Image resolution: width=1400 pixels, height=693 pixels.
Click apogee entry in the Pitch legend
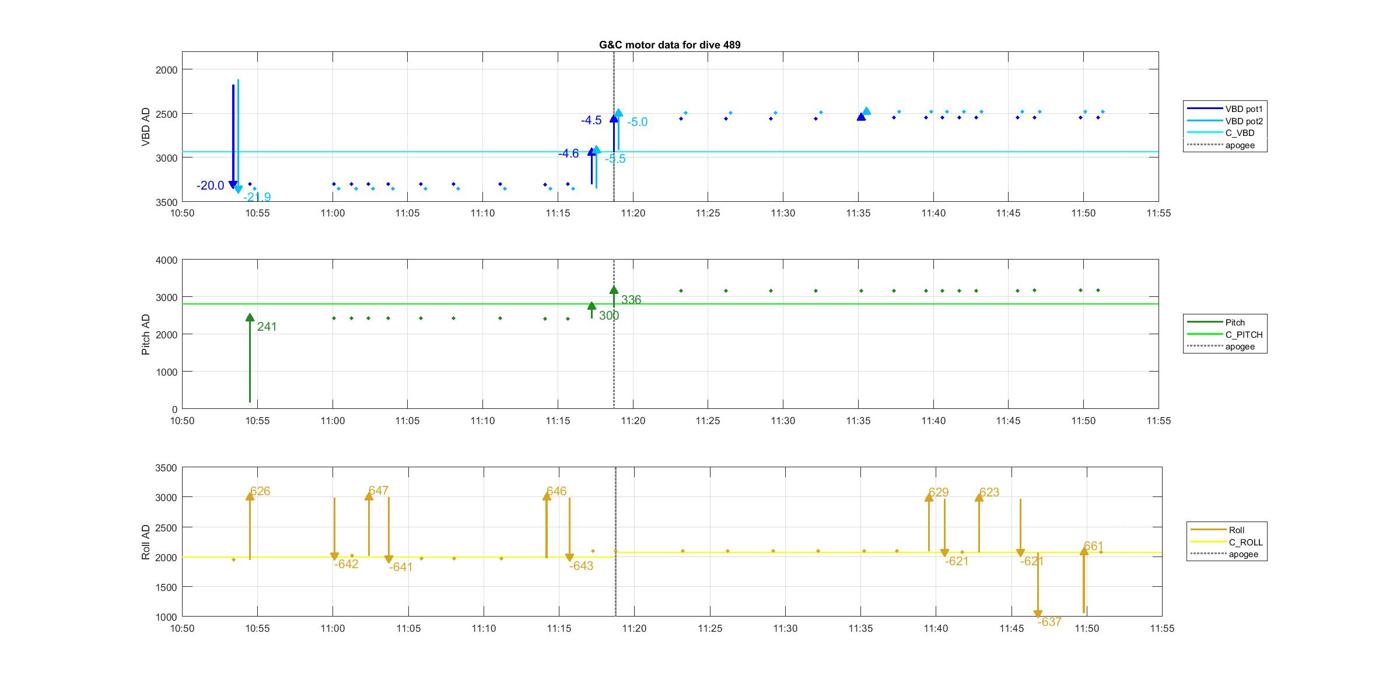(1220, 346)
